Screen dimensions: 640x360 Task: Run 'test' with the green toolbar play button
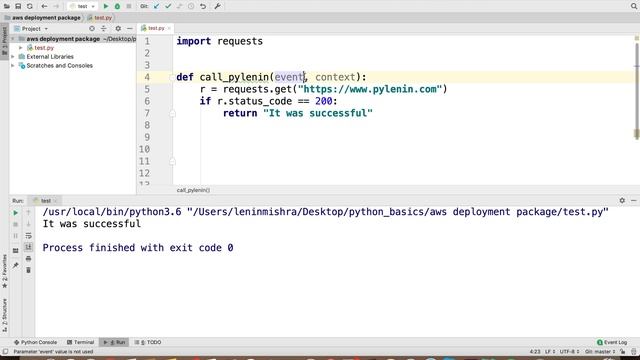(x=106, y=6)
